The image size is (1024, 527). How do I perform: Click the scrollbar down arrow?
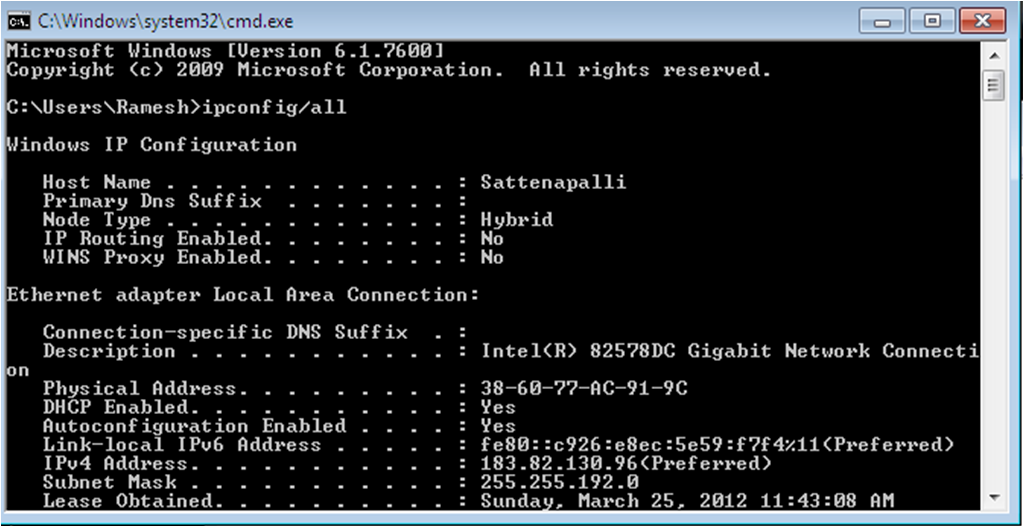993,498
